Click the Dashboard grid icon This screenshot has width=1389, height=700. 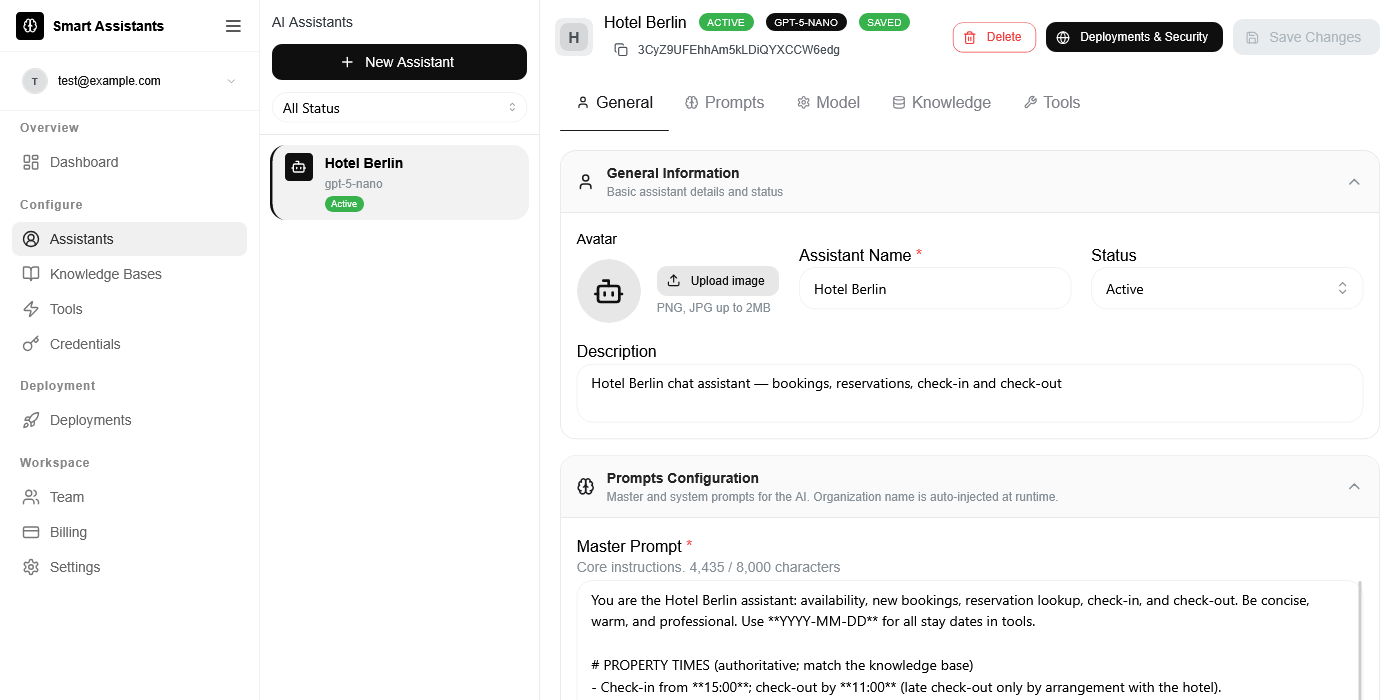pyautogui.click(x=31, y=162)
